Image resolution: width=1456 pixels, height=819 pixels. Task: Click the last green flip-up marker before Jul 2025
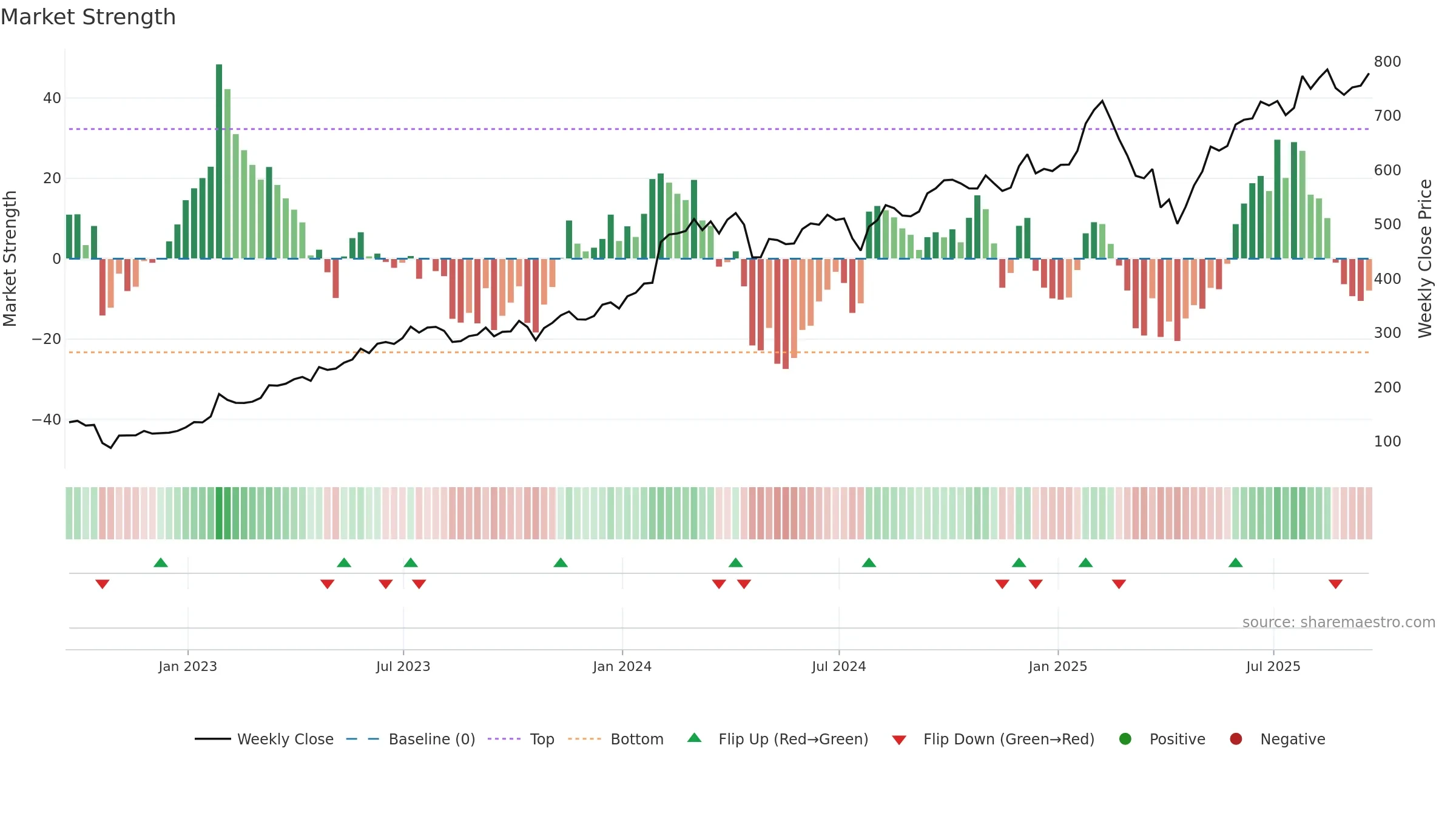(1236, 562)
